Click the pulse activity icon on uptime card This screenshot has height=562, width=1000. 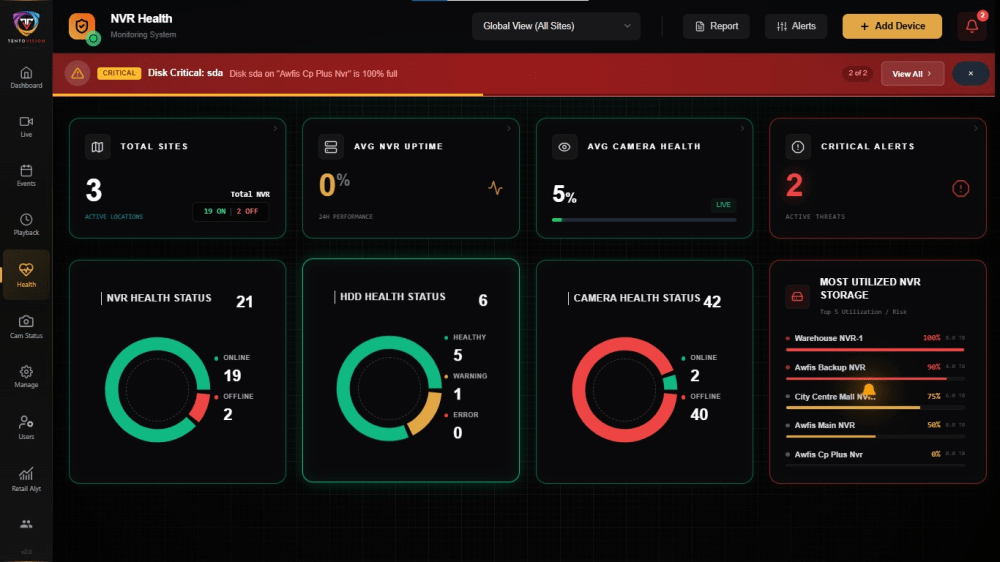[x=495, y=188]
